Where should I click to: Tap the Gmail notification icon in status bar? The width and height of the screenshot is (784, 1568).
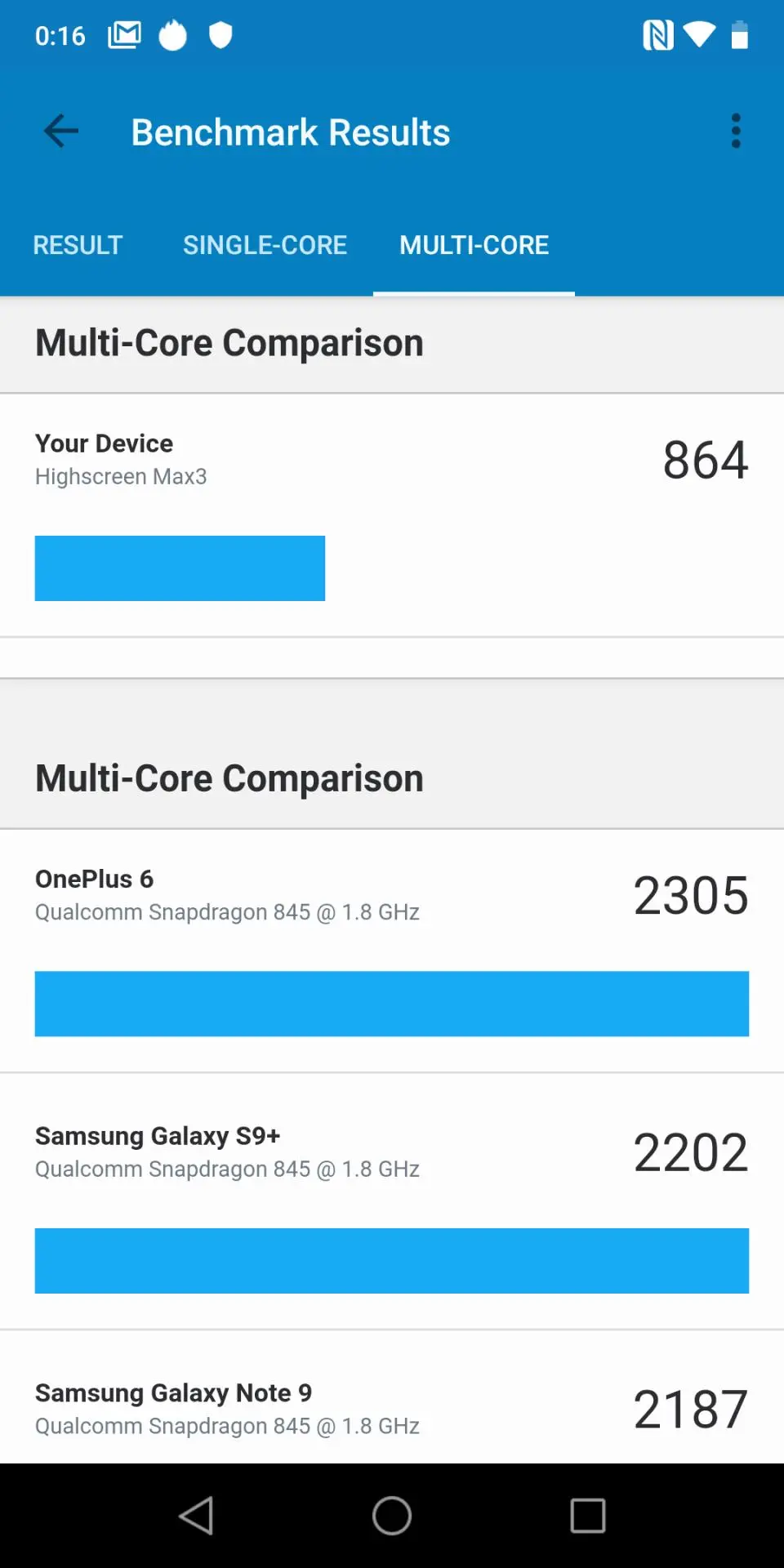click(124, 35)
